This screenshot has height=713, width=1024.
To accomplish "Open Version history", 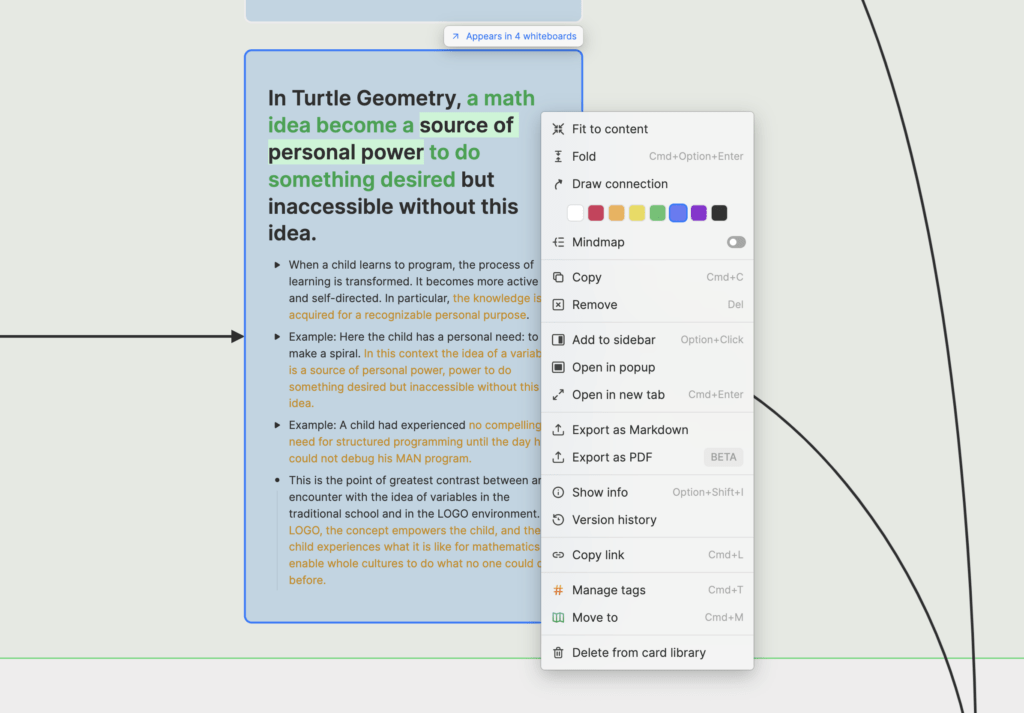I will 647,520.
